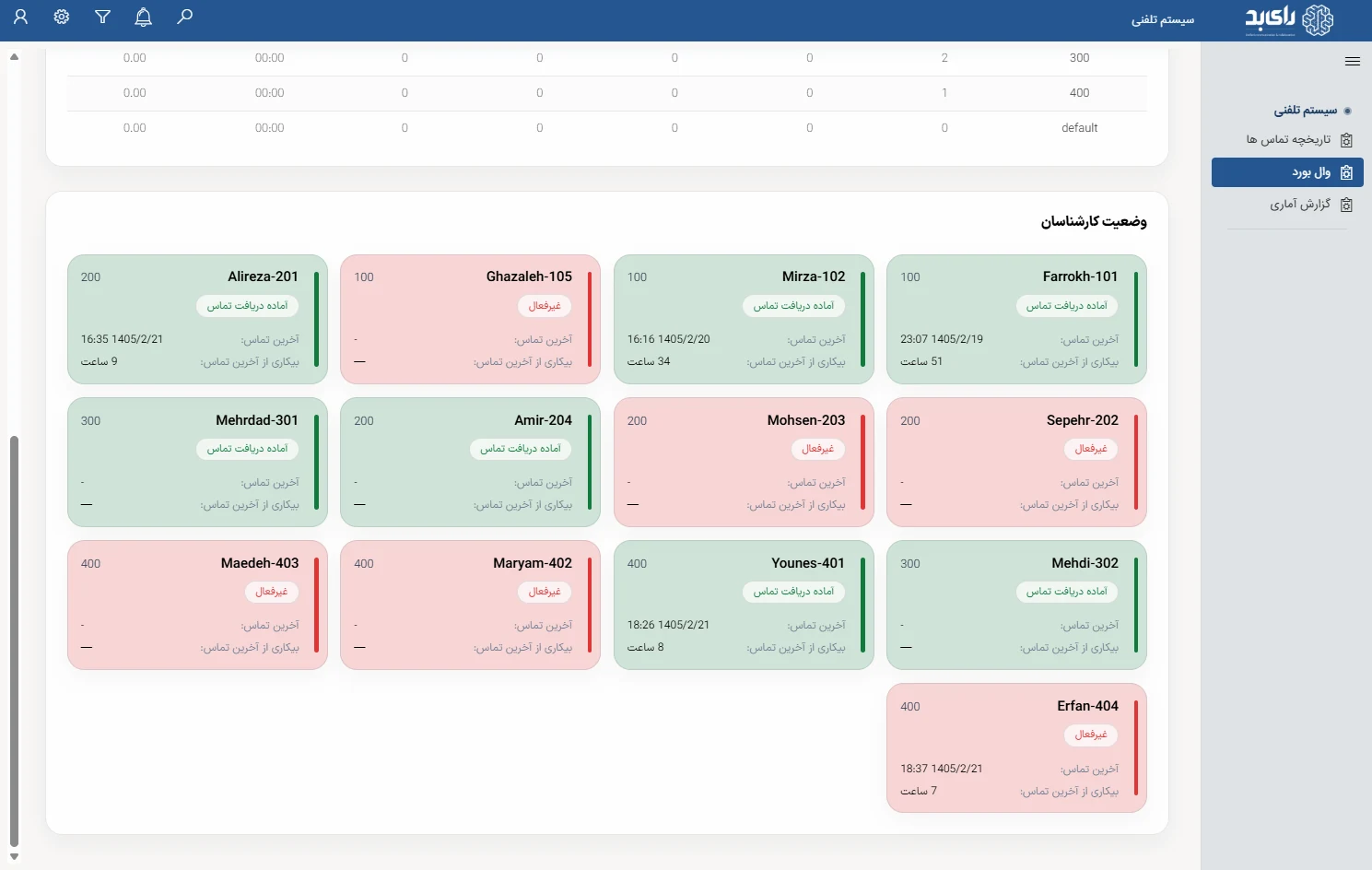1372x870 pixels.
Task: Click the 34 ساعت idle value
Action: coord(649,361)
